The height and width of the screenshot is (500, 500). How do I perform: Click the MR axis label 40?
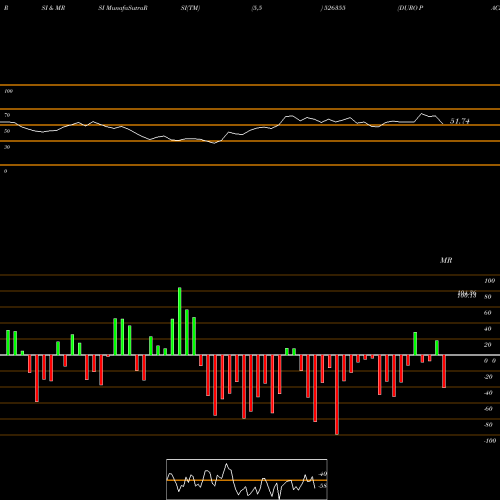coord(487,329)
